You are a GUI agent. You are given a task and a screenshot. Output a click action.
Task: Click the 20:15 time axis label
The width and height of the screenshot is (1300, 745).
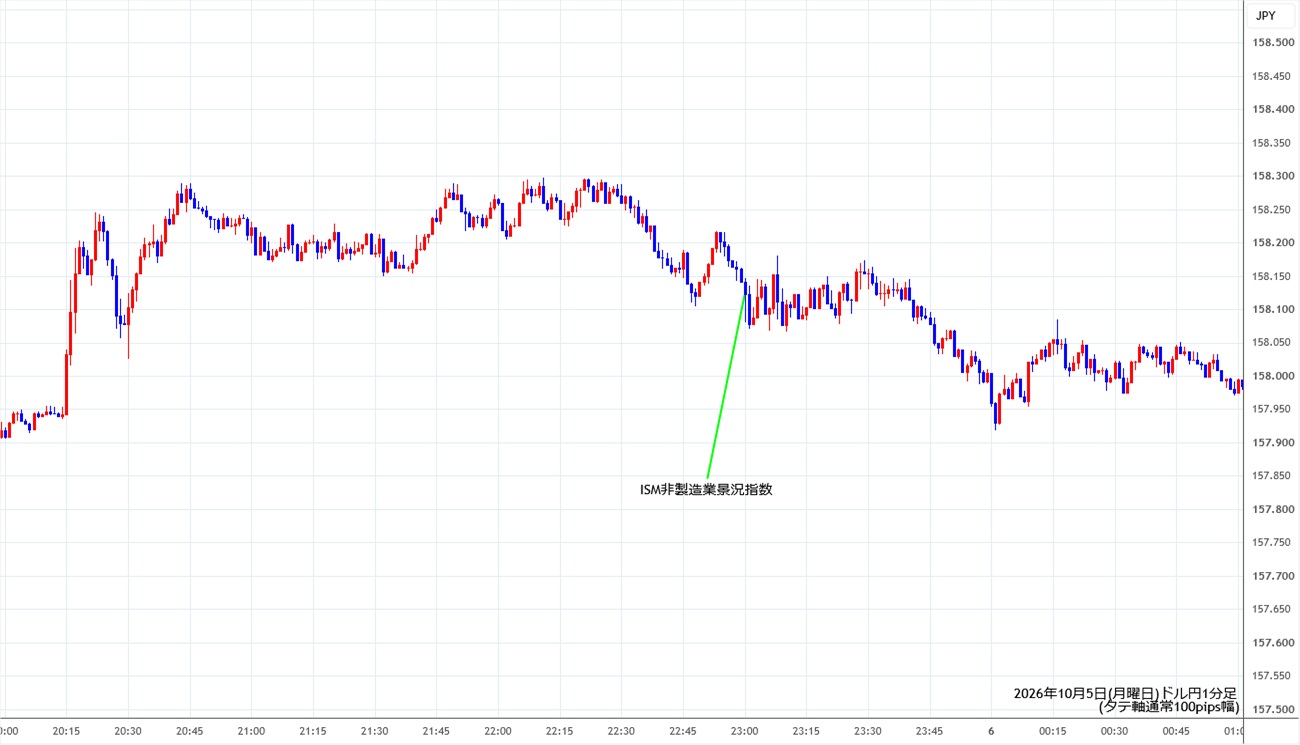point(67,731)
